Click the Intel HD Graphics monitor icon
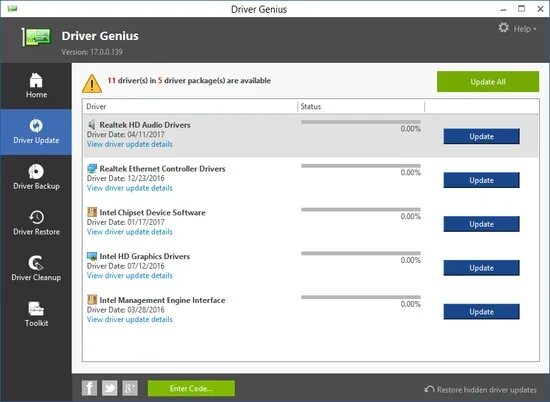The image size is (550, 402). (x=92, y=256)
